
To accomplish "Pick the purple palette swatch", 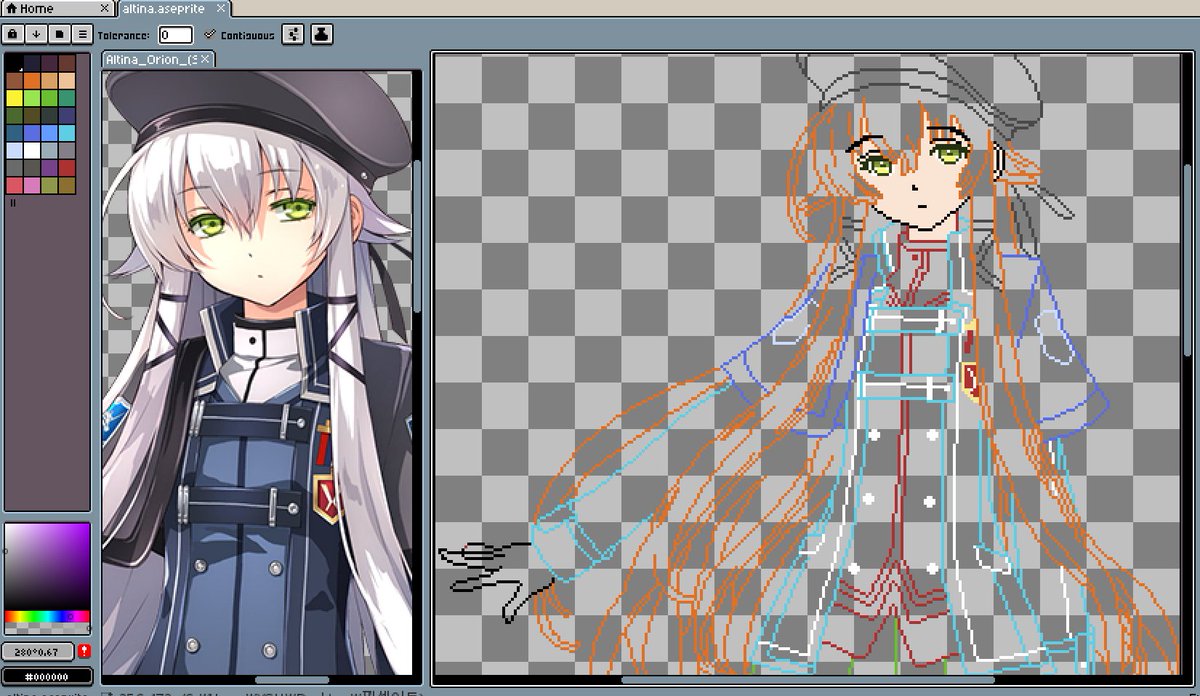I will point(50,168).
